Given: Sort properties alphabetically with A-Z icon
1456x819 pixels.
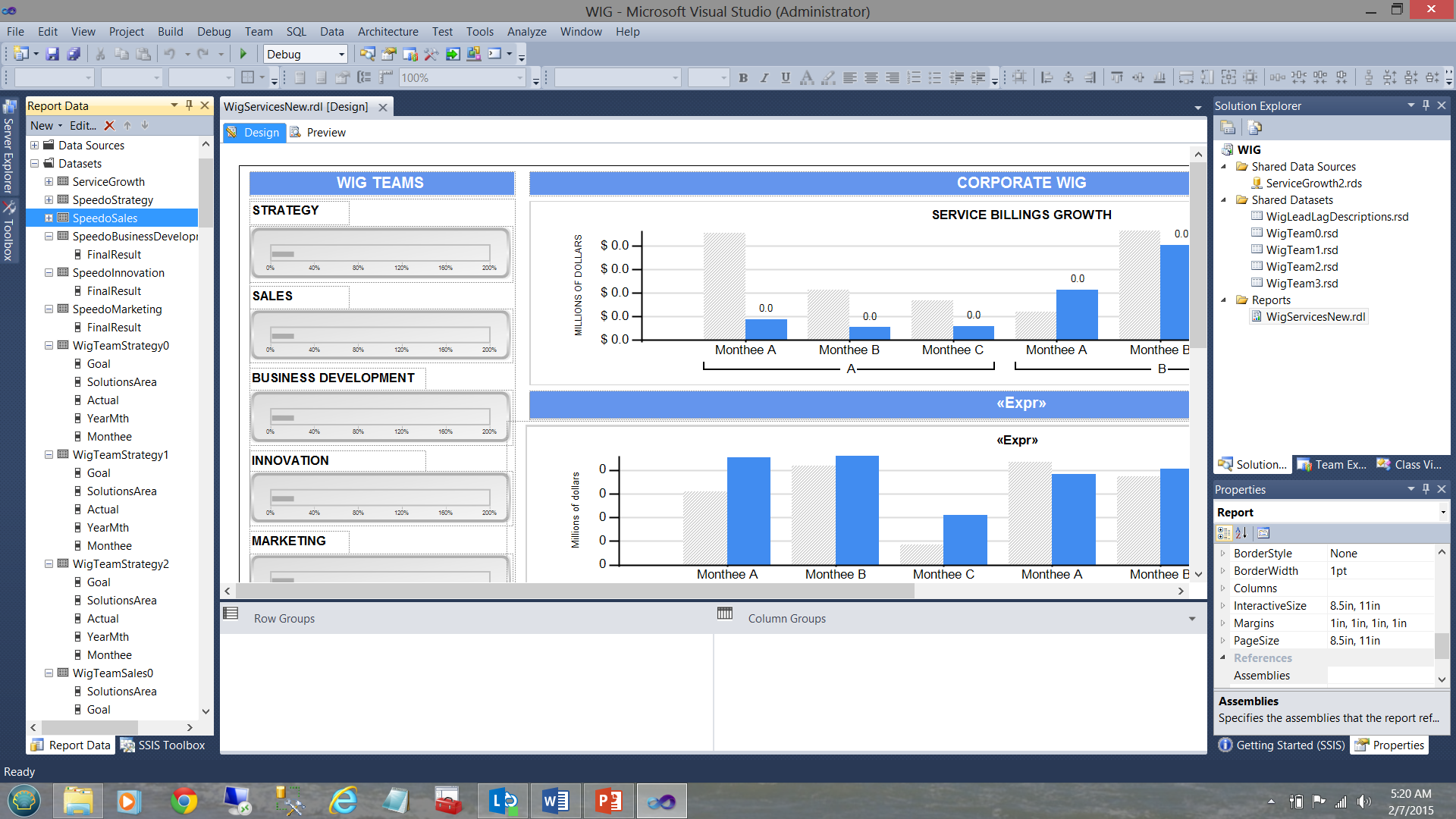Looking at the screenshot, I should pos(1241,533).
